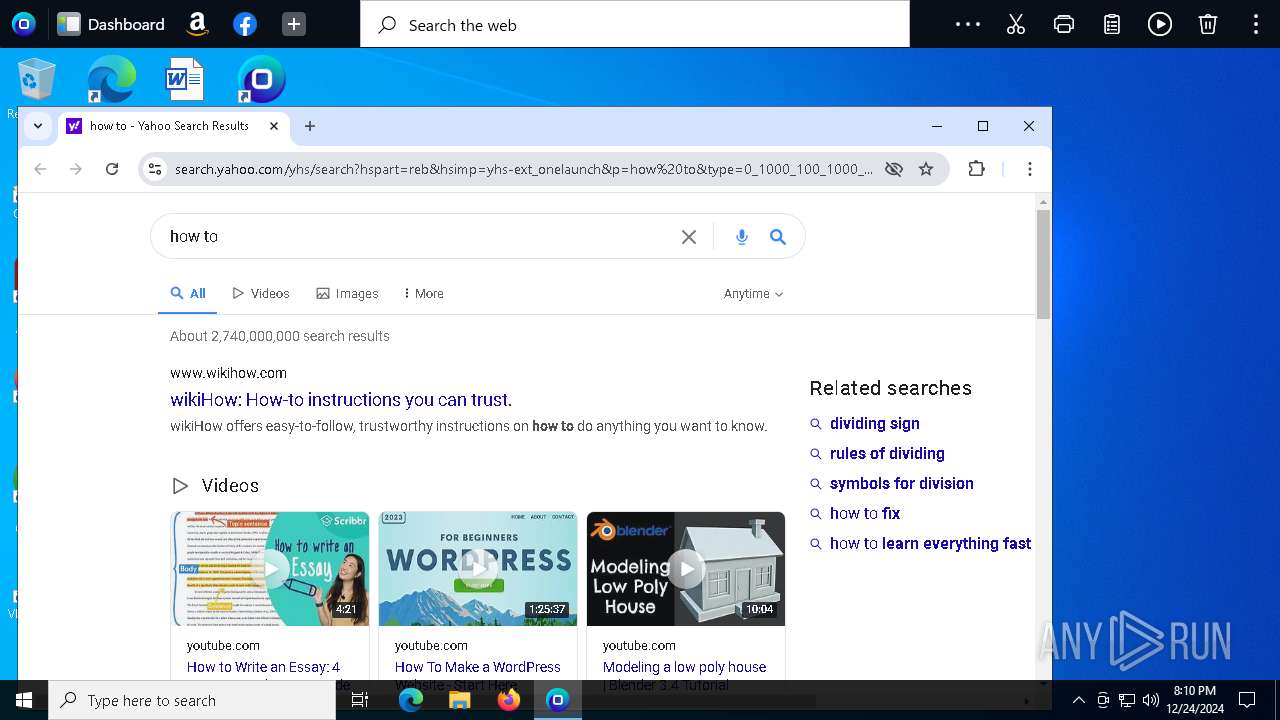1280x720 pixels.
Task: Open a new browser tab
Action: tap(310, 126)
